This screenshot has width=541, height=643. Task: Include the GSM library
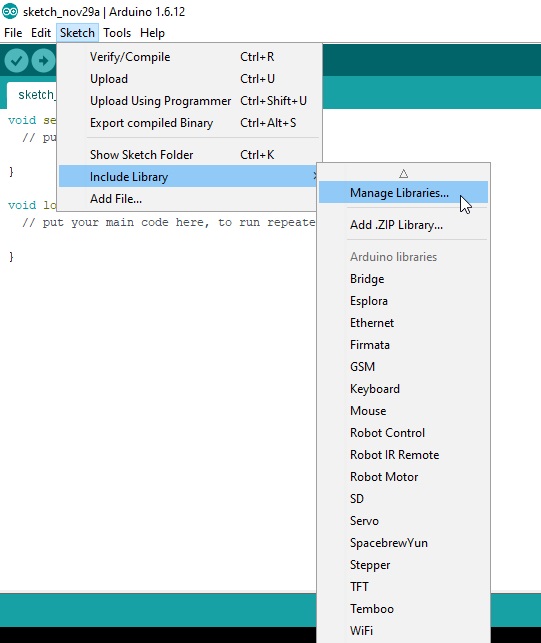pyautogui.click(x=404, y=367)
